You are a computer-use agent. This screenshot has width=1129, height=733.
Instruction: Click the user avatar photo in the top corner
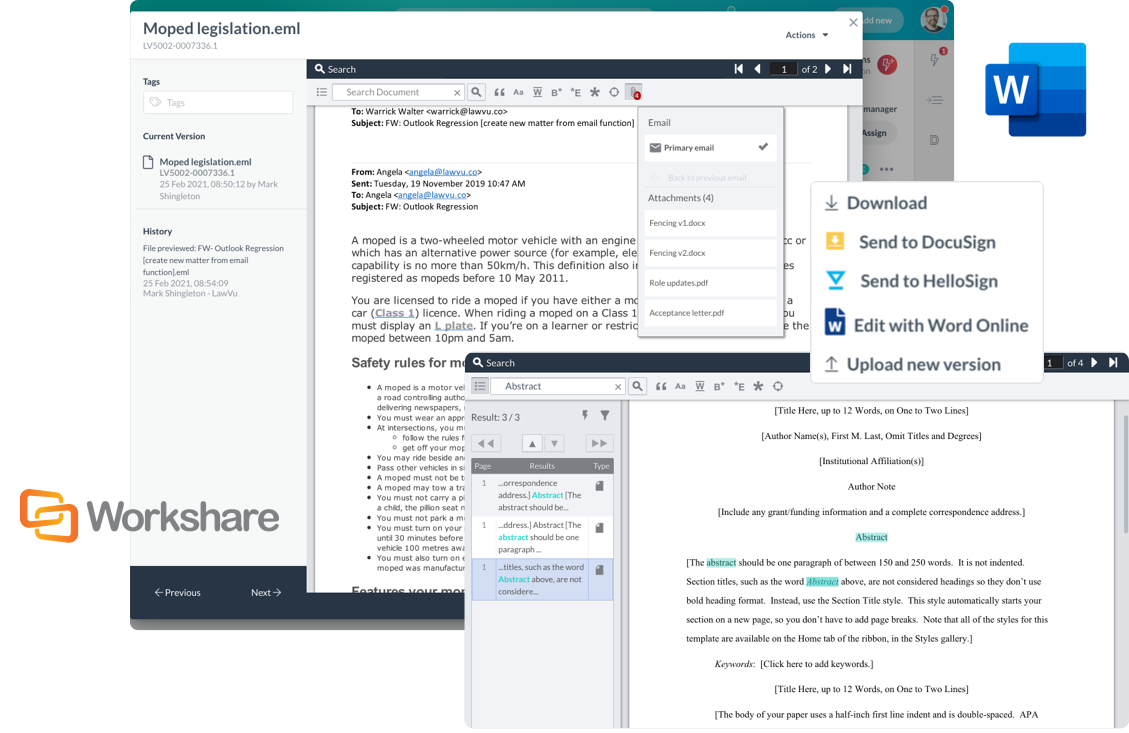934,19
